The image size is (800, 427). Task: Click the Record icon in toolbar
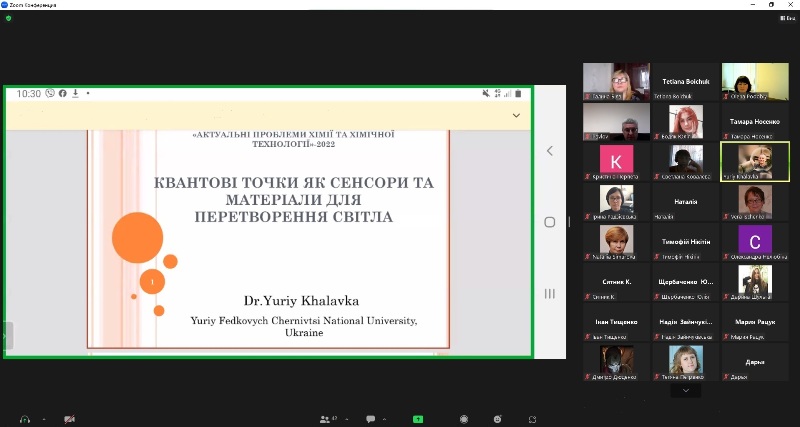tap(464, 419)
